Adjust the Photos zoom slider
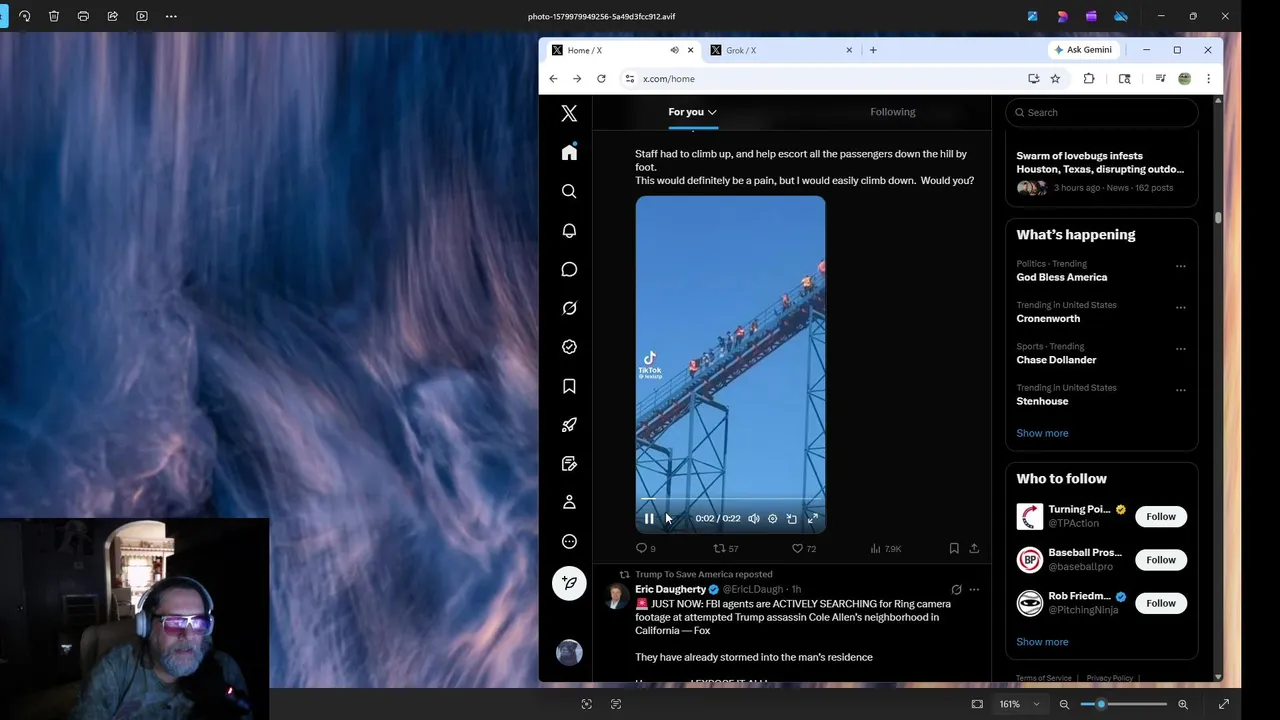Image resolution: width=1280 pixels, height=720 pixels. coord(1124,704)
